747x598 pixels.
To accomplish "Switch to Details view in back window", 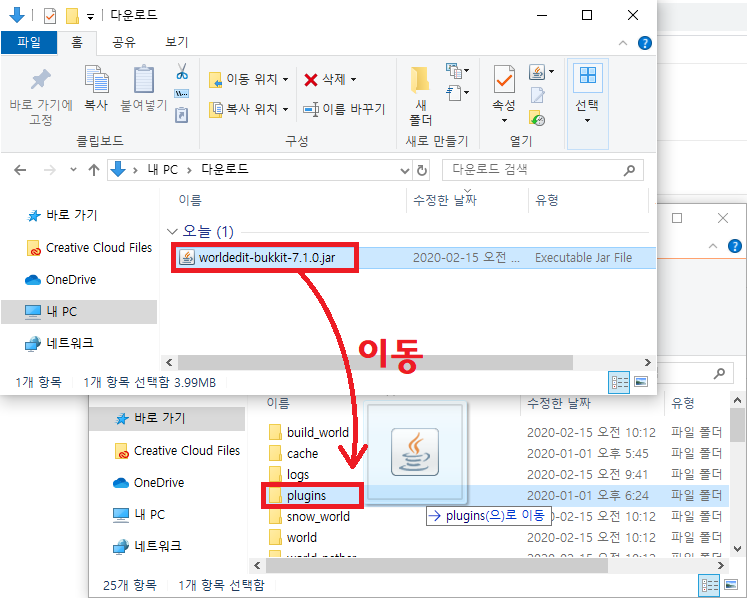I will 708,585.
